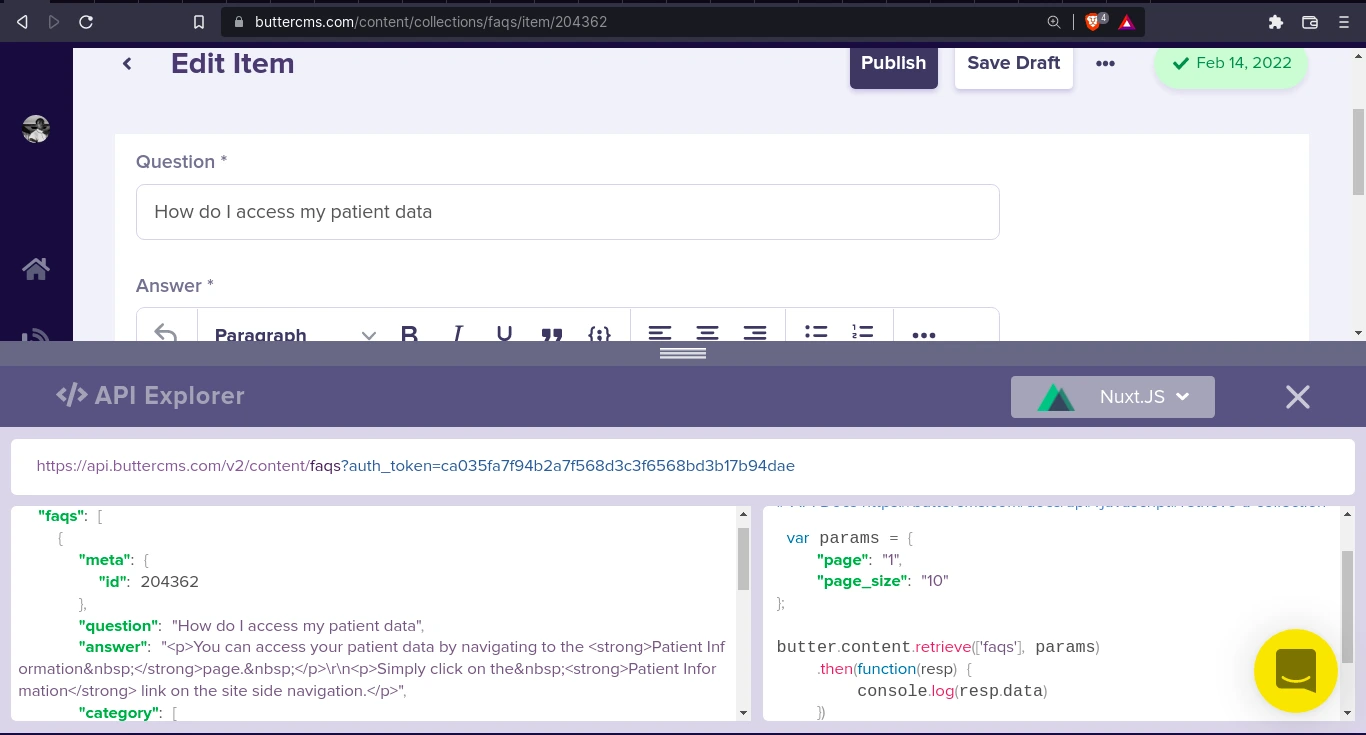The image size is (1366, 735).
Task: Insert code sample with braces icon
Action: coord(599,334)
